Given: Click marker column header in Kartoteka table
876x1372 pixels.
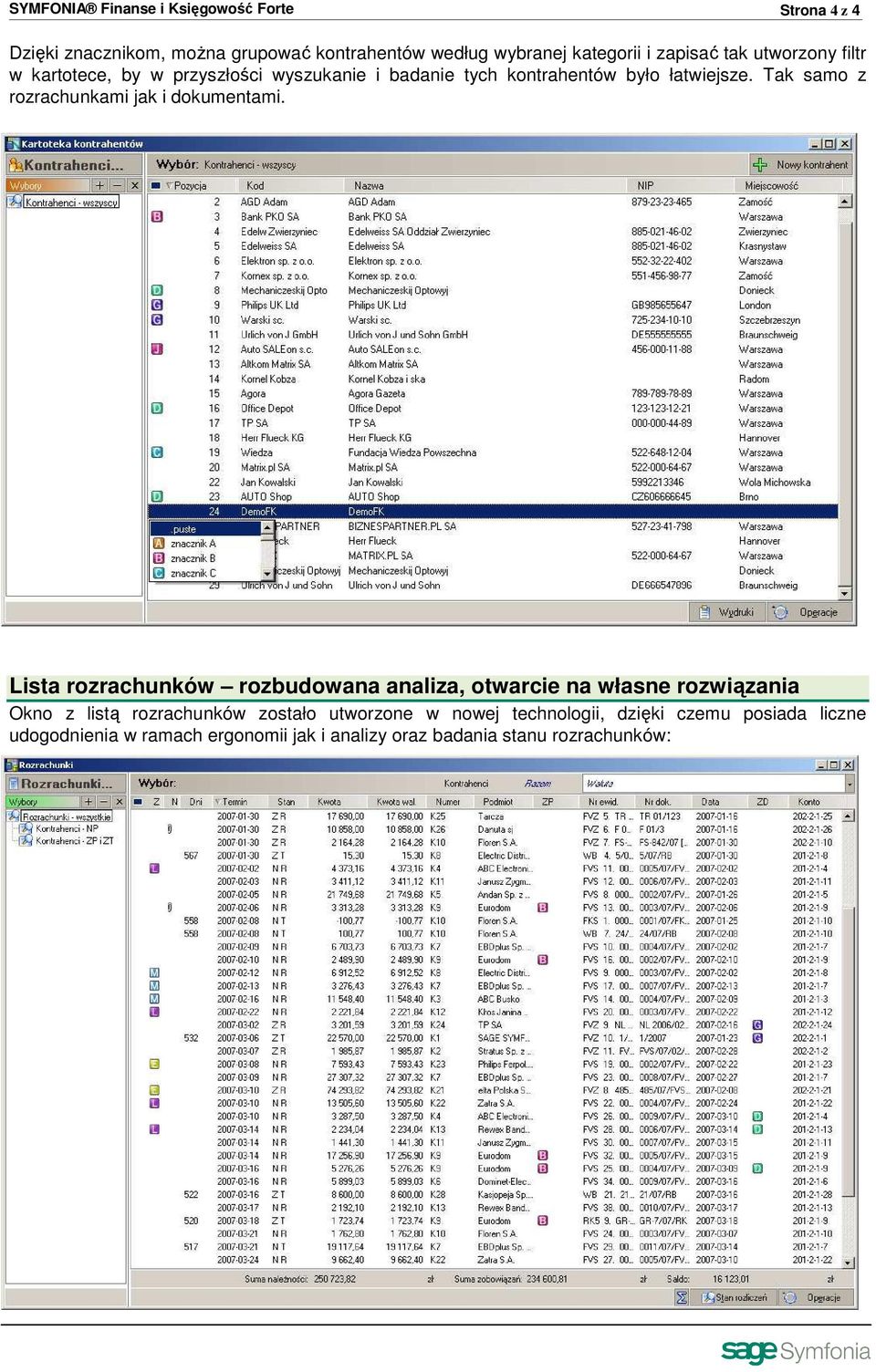Looking at the screenshot, I should click(x=156, y=186).
